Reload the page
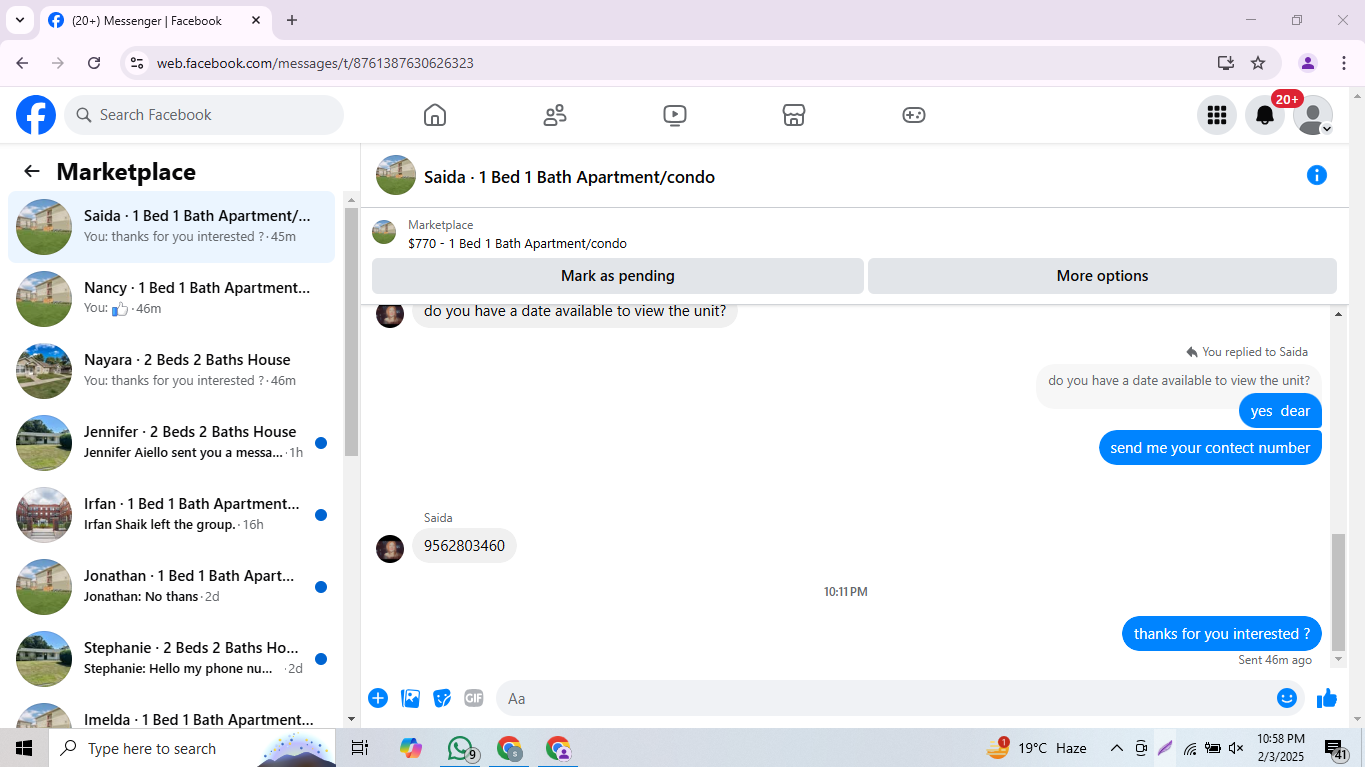The image size is (1365, 767). pos(94,63)
